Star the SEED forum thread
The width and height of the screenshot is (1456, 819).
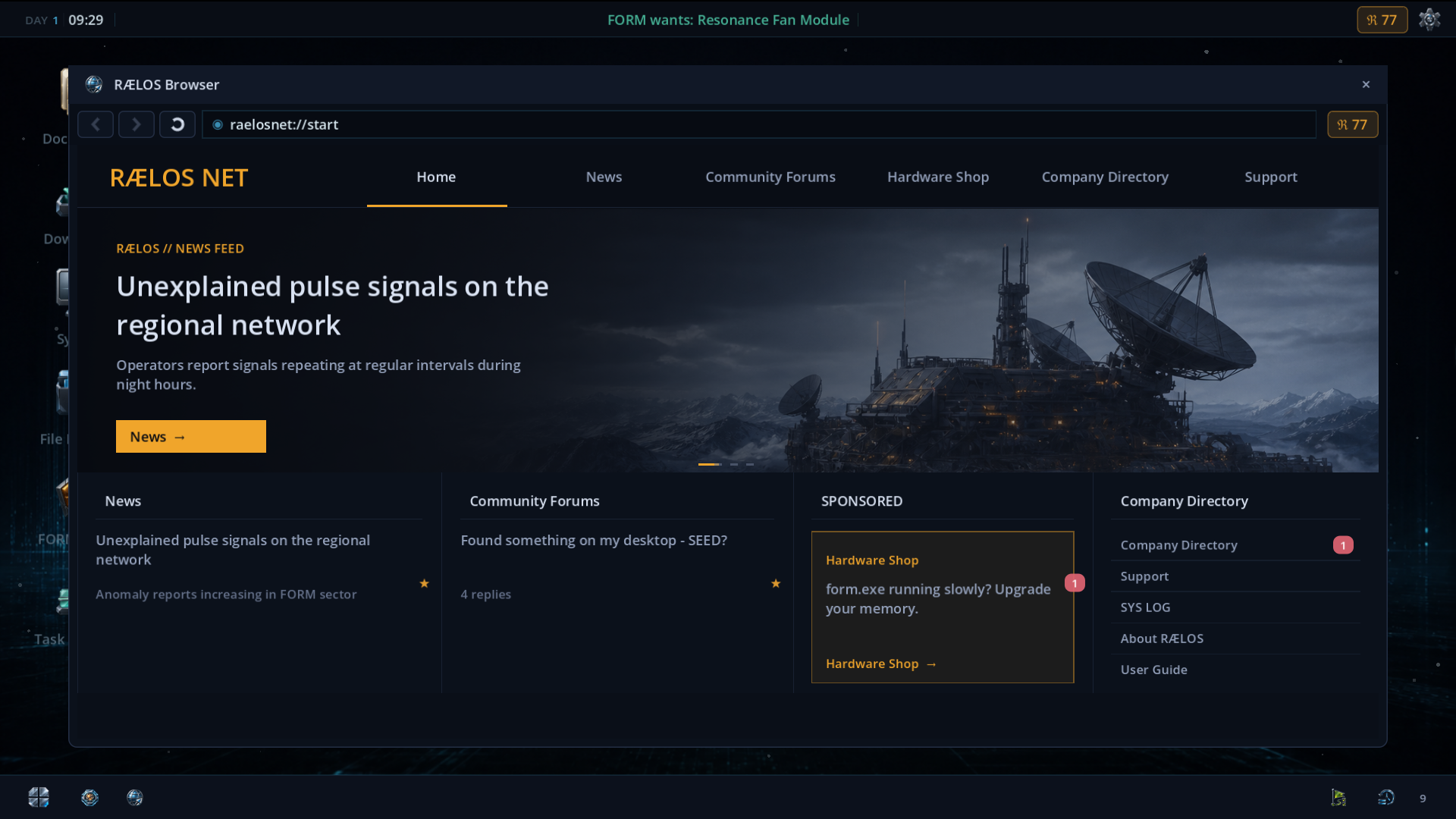point(776,583)
